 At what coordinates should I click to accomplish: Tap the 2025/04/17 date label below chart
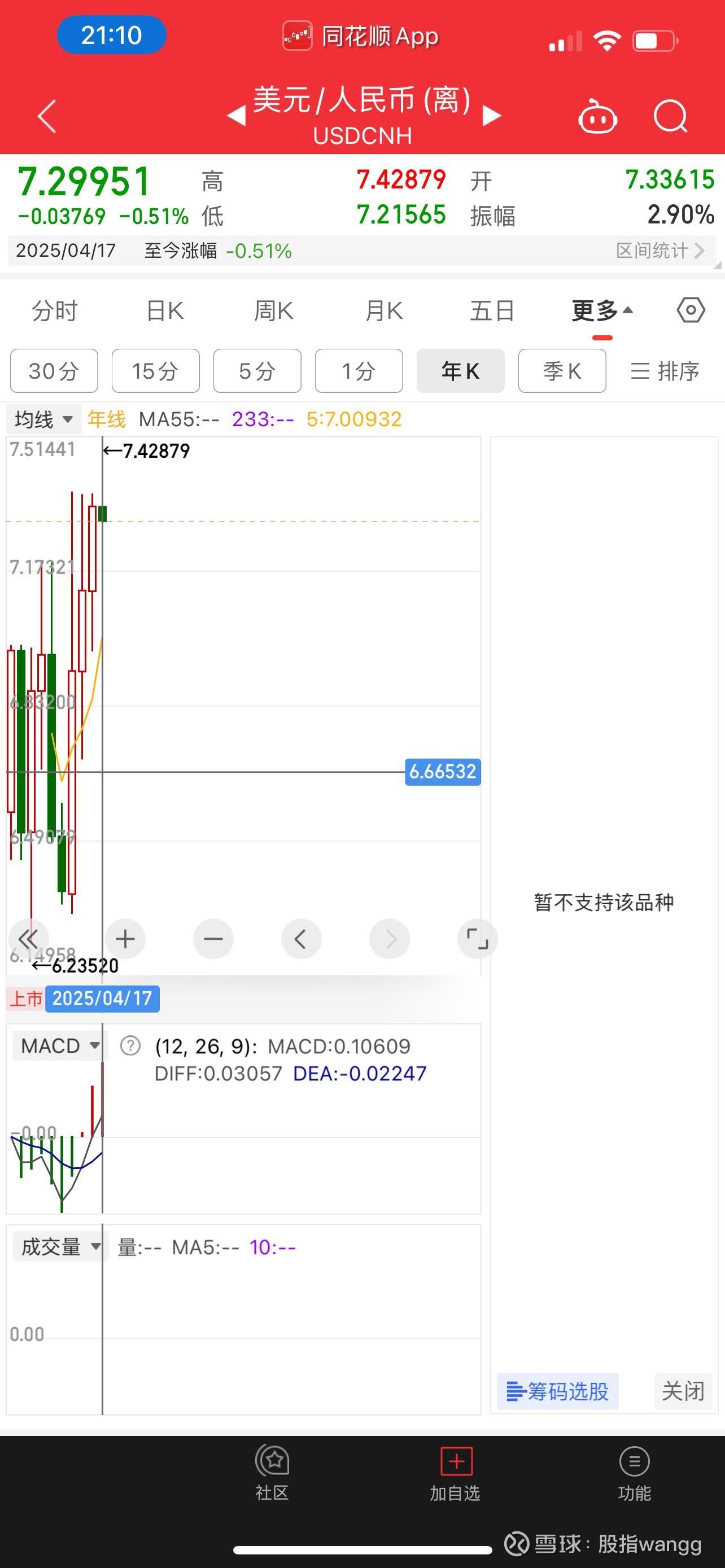point(102,999)
